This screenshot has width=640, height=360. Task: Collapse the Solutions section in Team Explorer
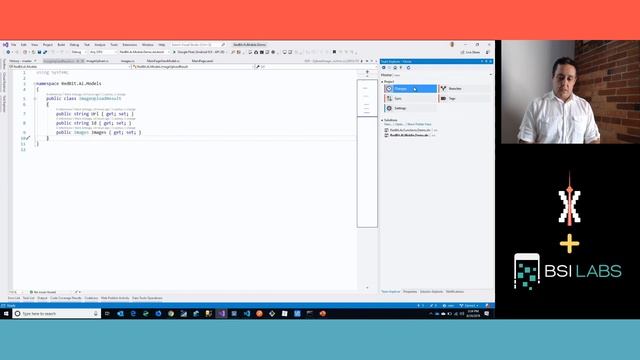click(382, 120)
